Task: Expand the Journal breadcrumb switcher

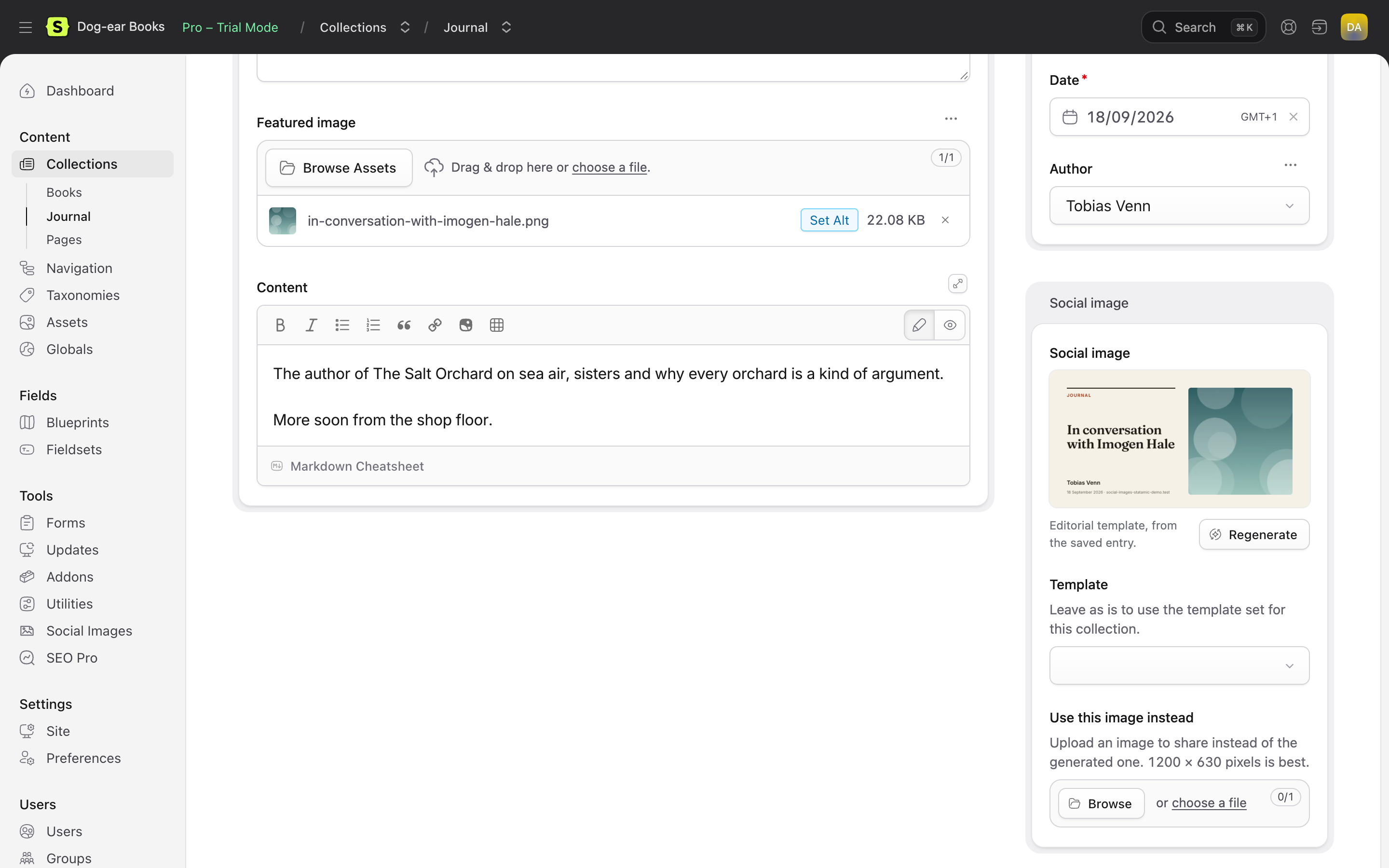Action: [505, 27]
